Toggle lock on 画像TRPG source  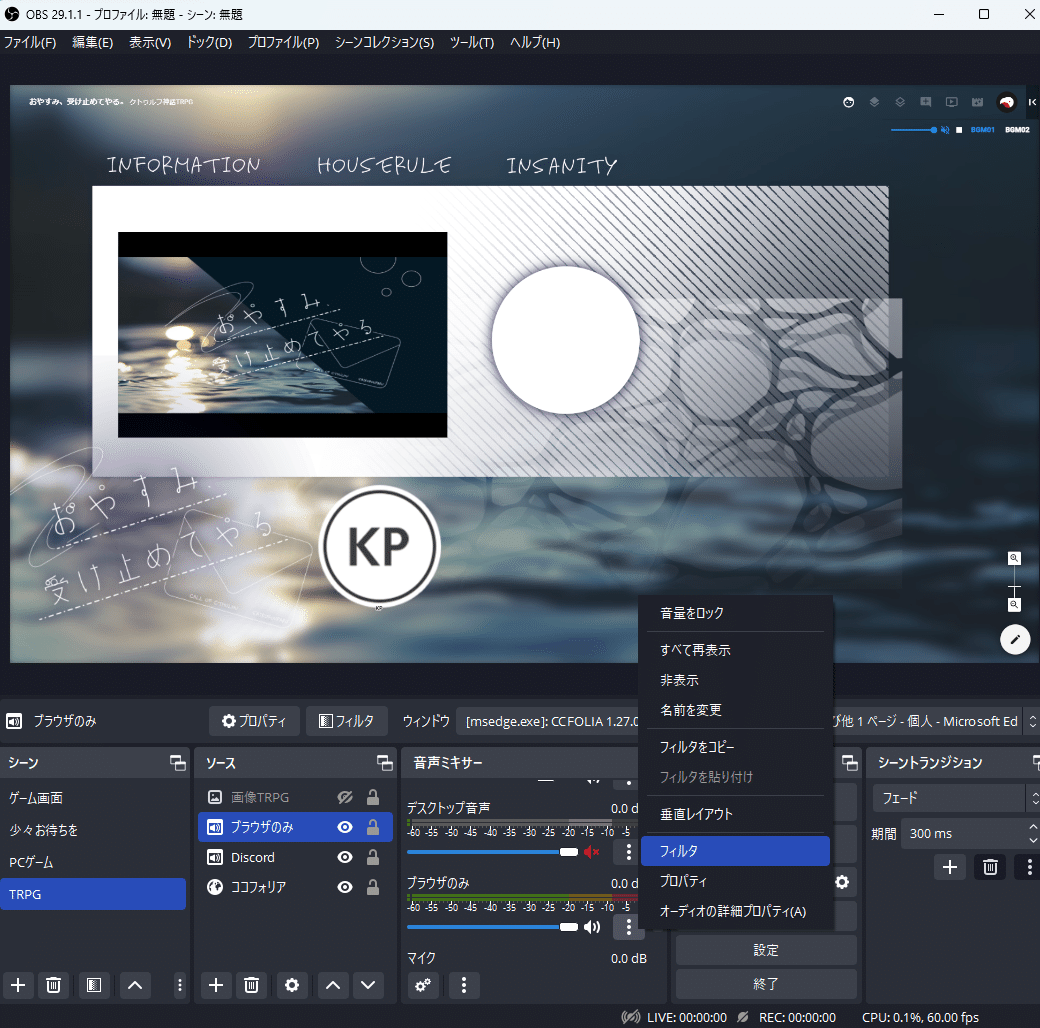click(373, 797)
